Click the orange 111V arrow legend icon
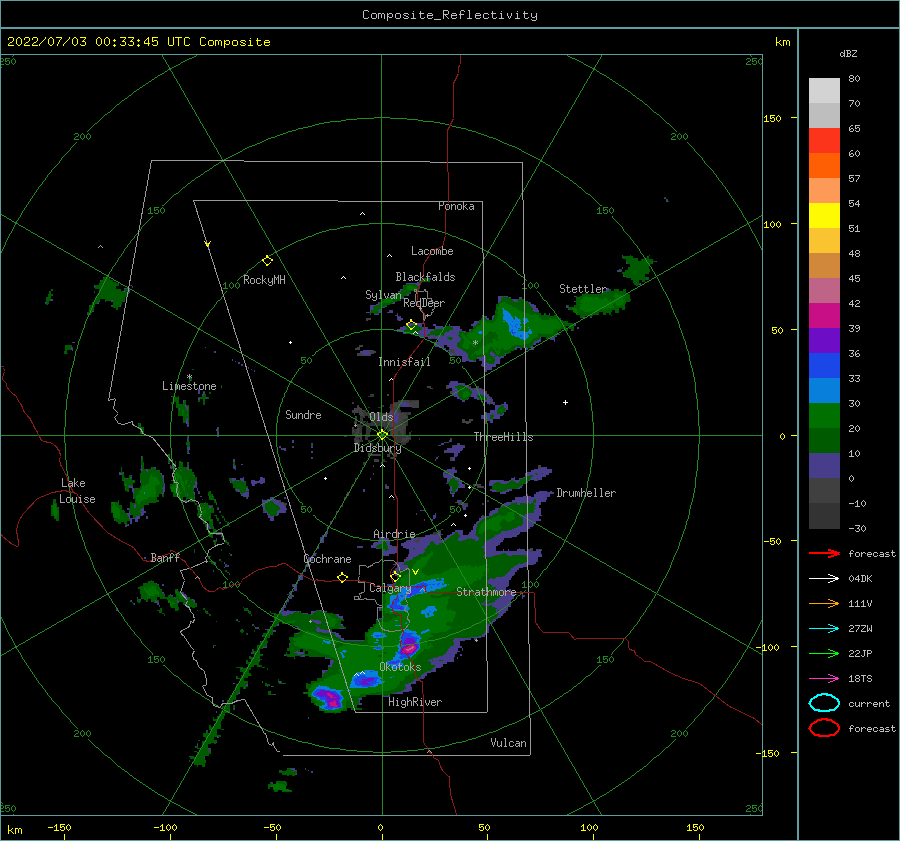 [824, 603]
